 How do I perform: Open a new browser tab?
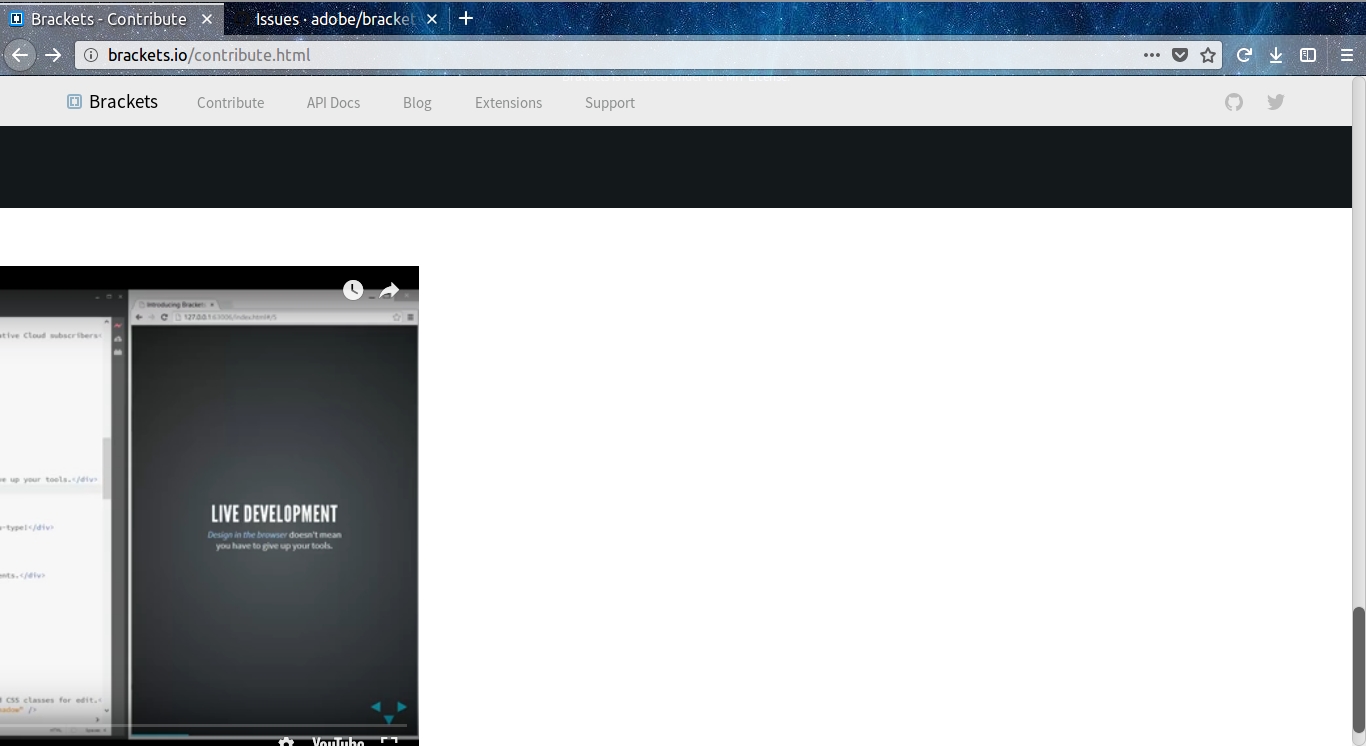point(466,18)
